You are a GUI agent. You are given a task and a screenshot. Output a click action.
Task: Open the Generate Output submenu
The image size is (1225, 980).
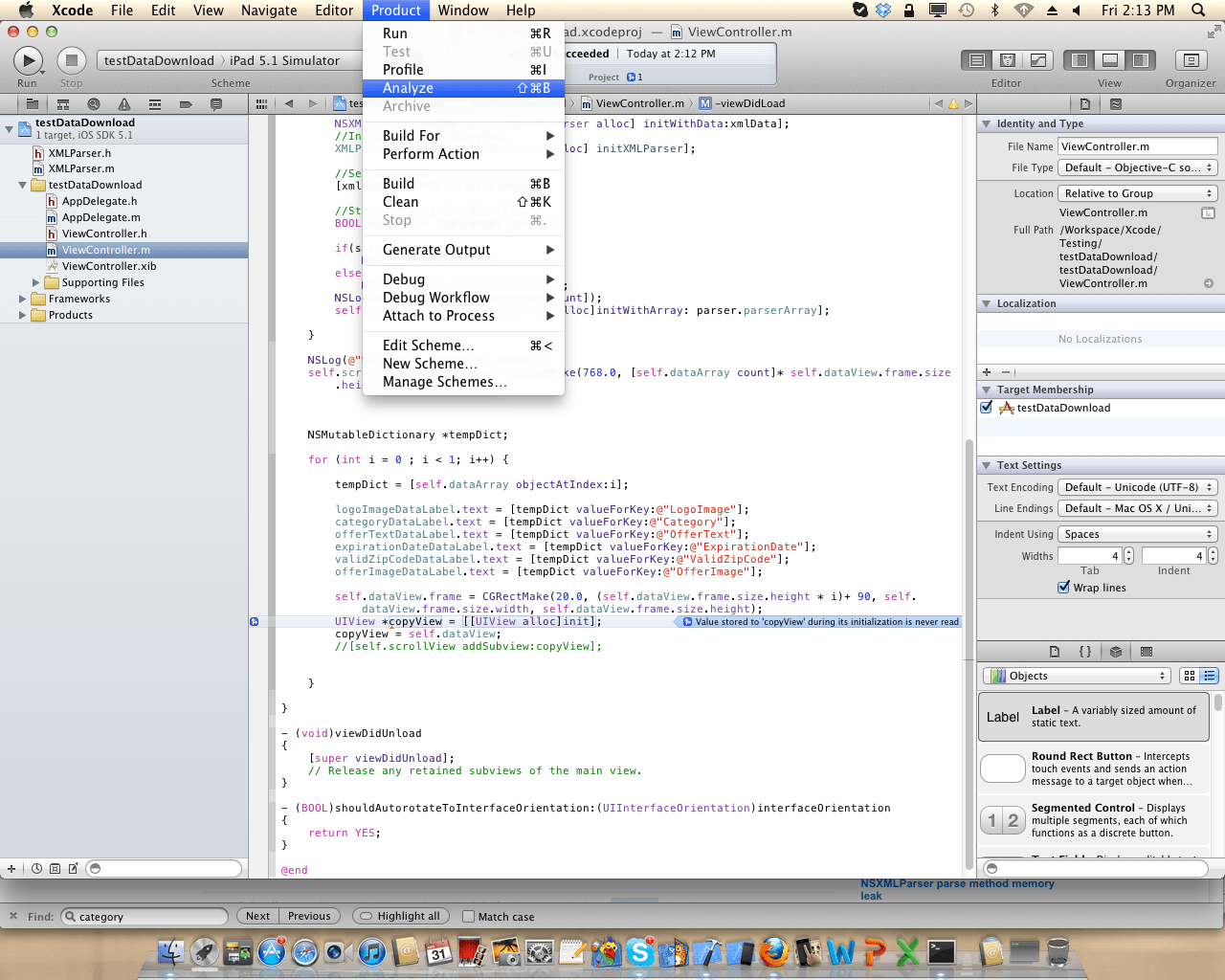[x=464, y=250]
